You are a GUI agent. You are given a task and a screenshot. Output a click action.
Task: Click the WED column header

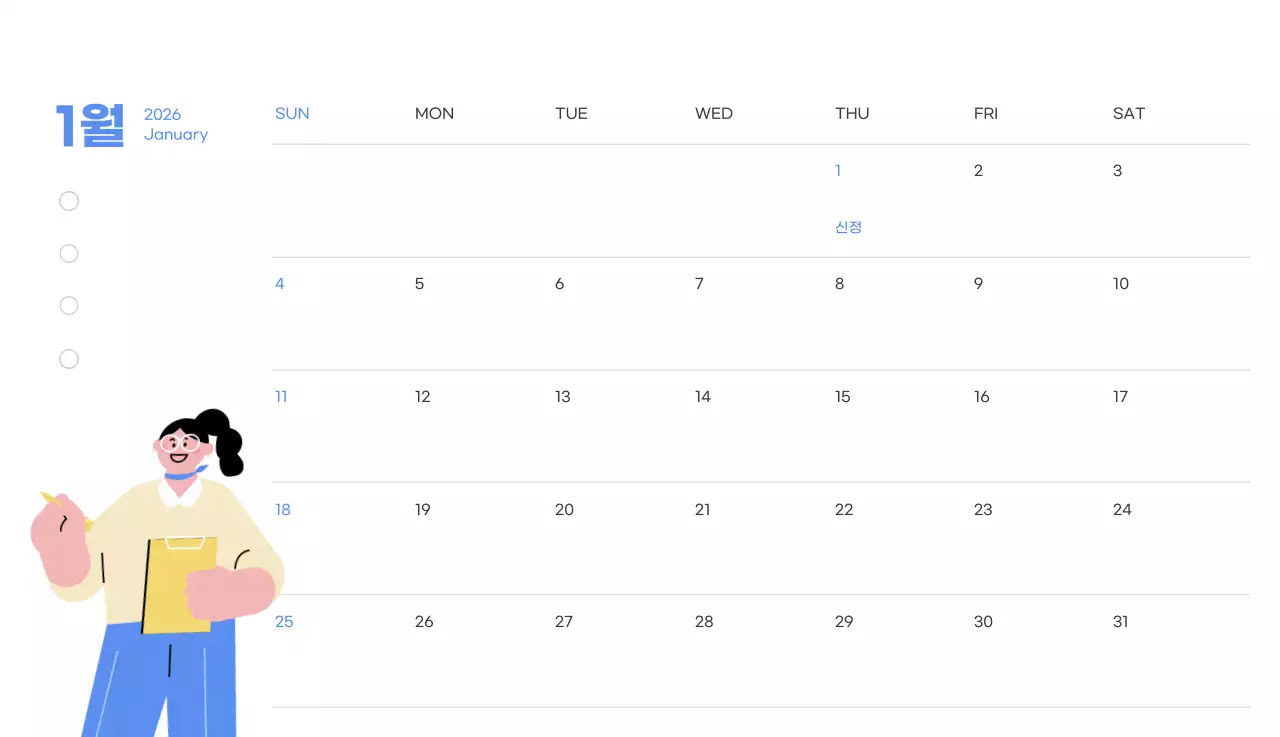click(x=714, y=114)
